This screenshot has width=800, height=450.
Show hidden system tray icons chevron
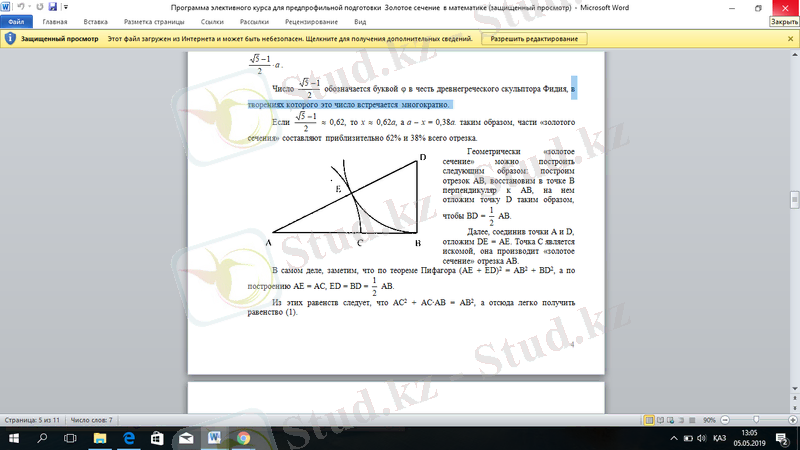(674, 438)
